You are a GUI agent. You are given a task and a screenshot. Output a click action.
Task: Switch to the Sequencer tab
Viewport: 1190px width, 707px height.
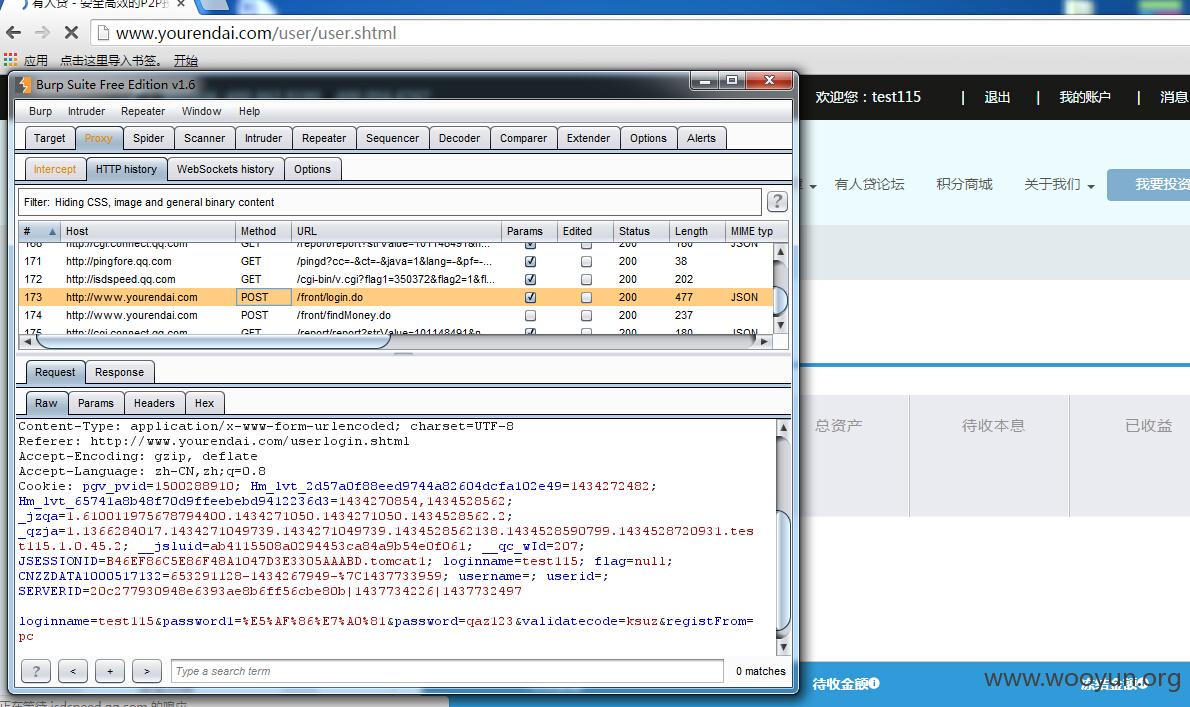(x=392, y=138)
